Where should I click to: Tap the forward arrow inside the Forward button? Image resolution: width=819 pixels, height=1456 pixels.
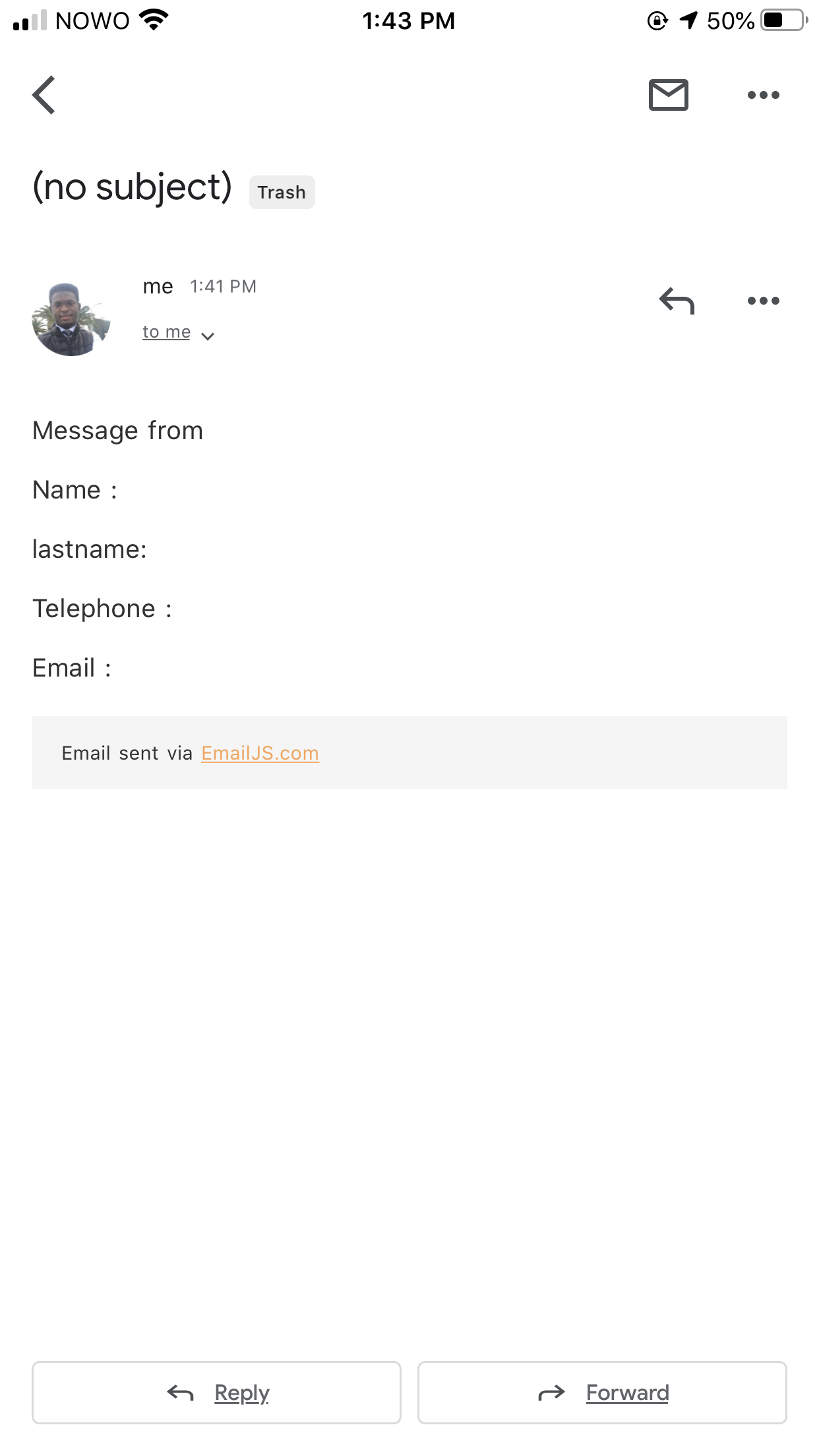click(551, 1393)
